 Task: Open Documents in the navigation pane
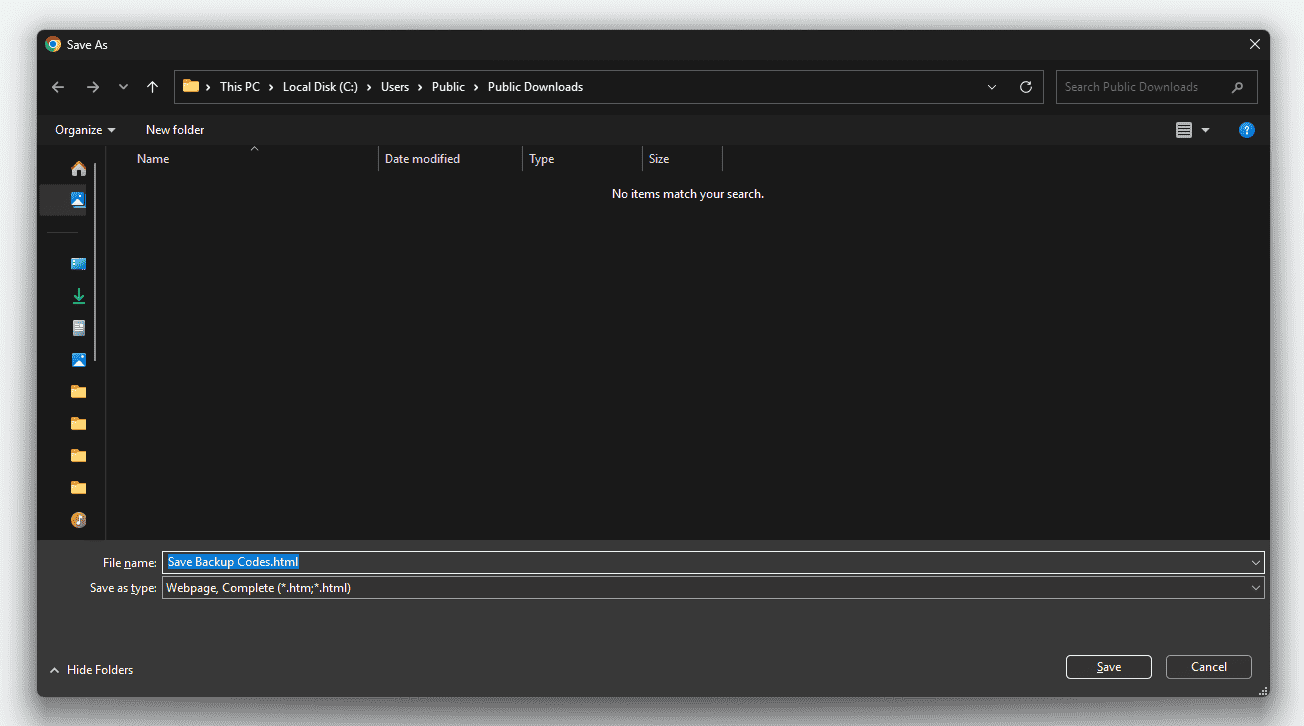pos(78,328)
